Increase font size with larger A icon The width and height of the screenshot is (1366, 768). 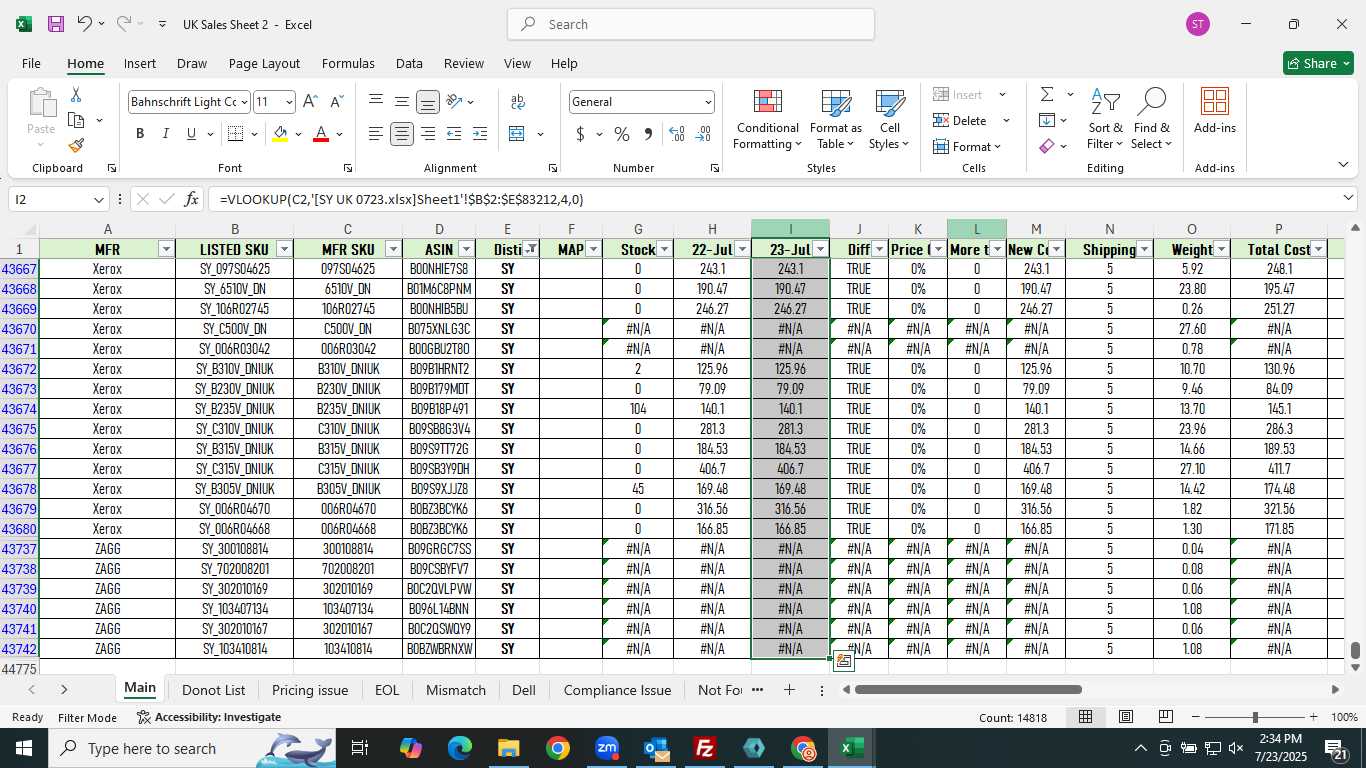[x=310, y=102]
